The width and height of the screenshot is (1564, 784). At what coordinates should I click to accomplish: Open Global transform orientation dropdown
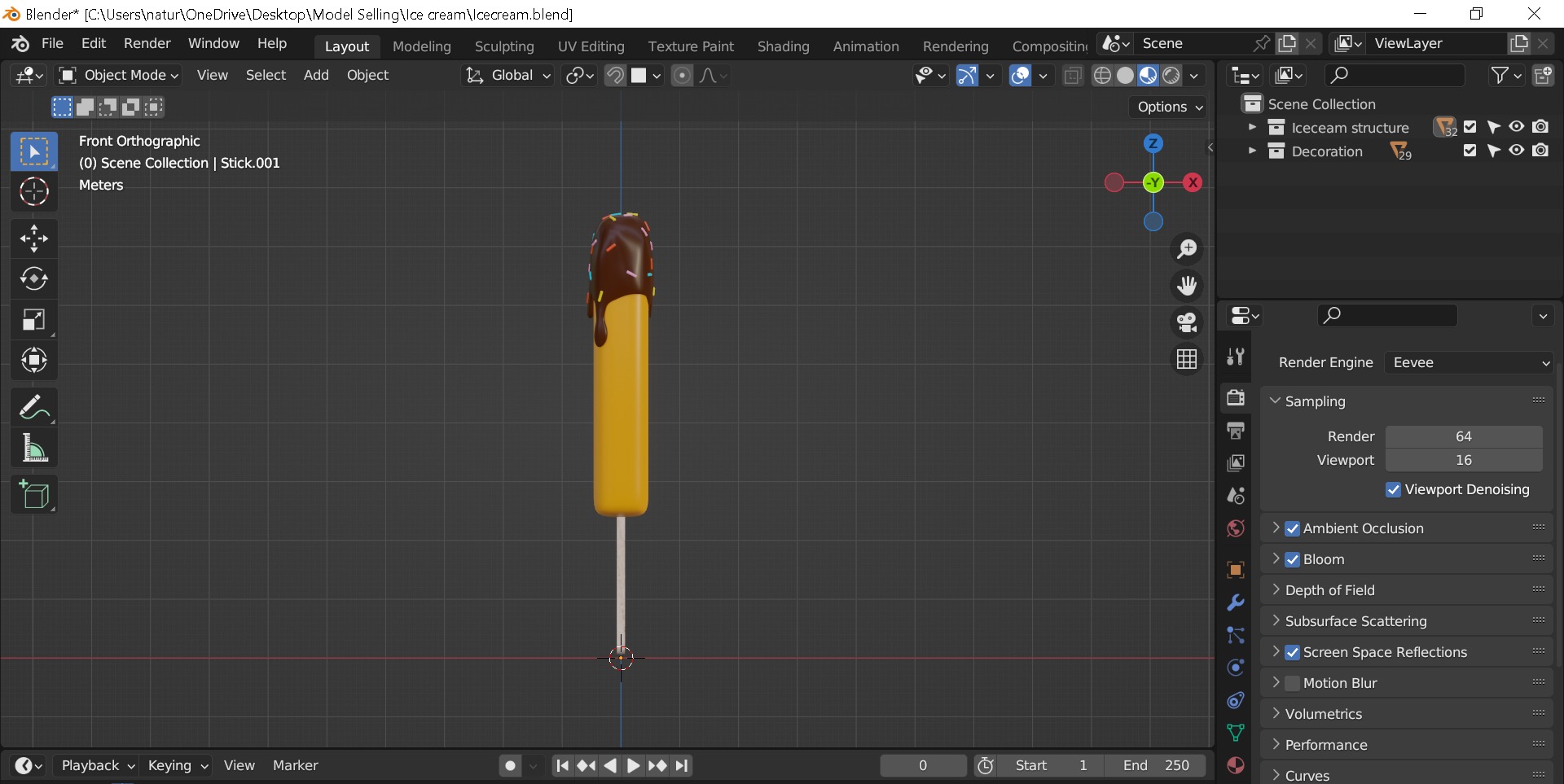click(x=507, y=75)
